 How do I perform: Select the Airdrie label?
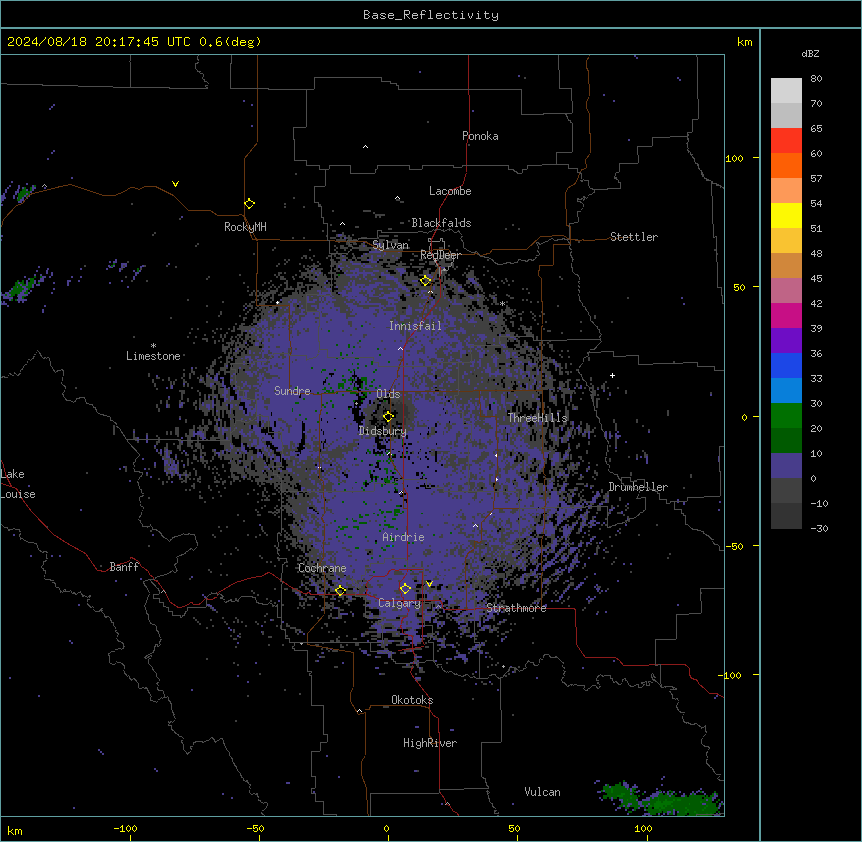[x=403, y=537]
